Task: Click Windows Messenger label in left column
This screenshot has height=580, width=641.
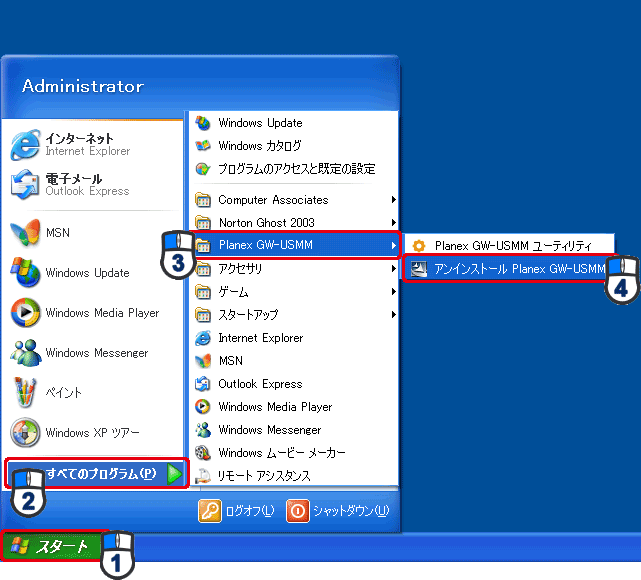Action: click(x=97, y=353)
